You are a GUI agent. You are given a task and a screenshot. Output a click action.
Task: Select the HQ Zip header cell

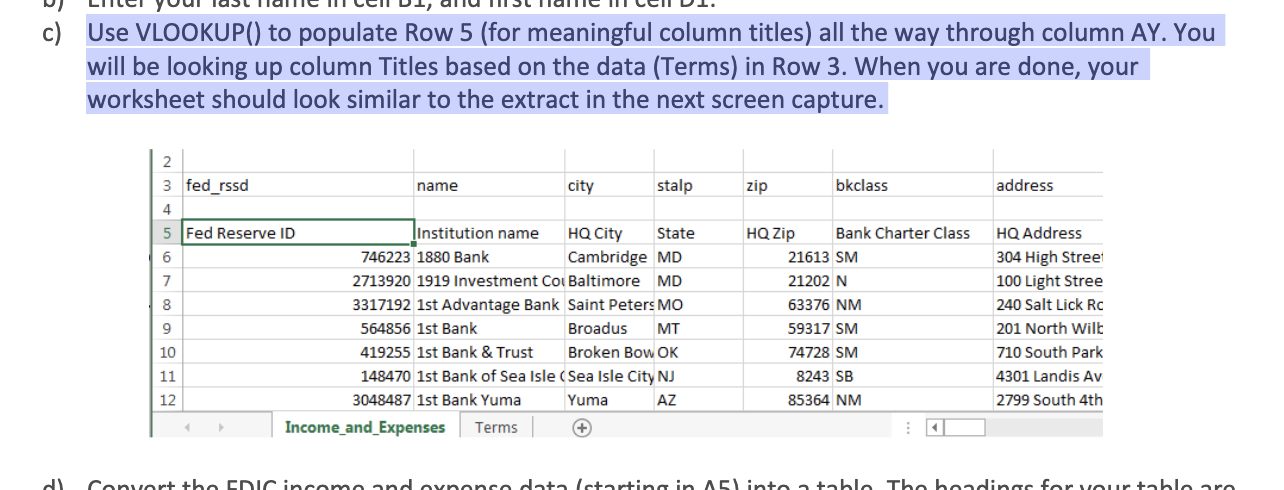786,233
